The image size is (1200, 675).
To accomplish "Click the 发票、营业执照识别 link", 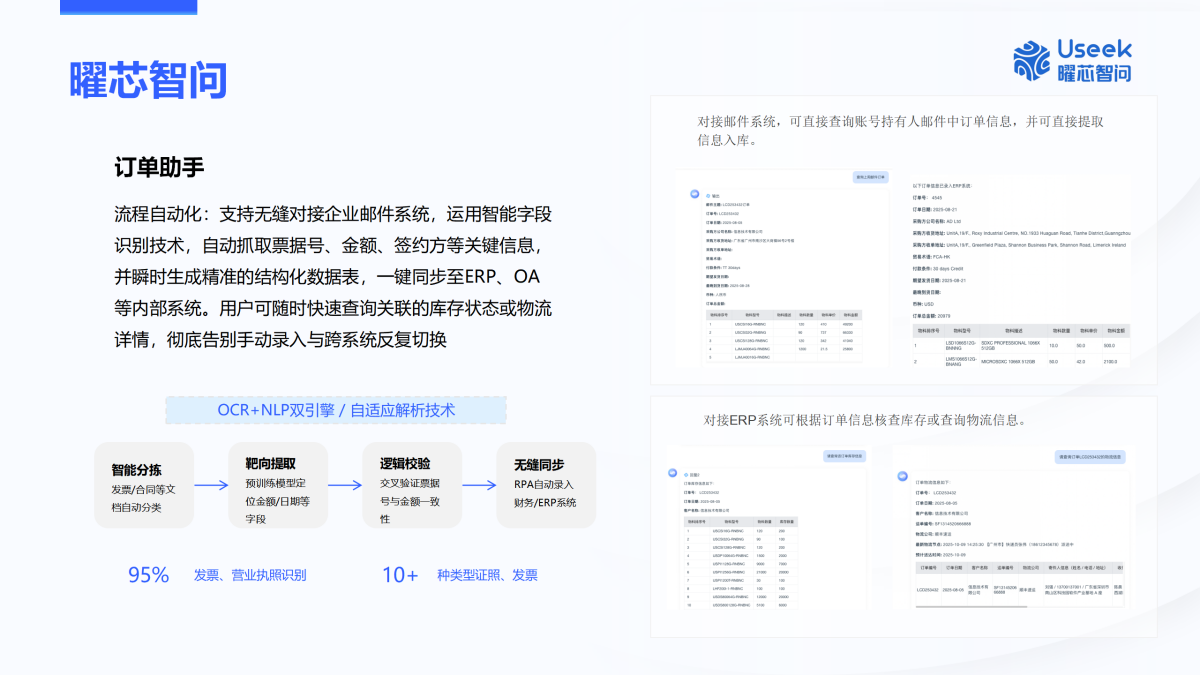I will pyautogui.click(x=248, y=575).
